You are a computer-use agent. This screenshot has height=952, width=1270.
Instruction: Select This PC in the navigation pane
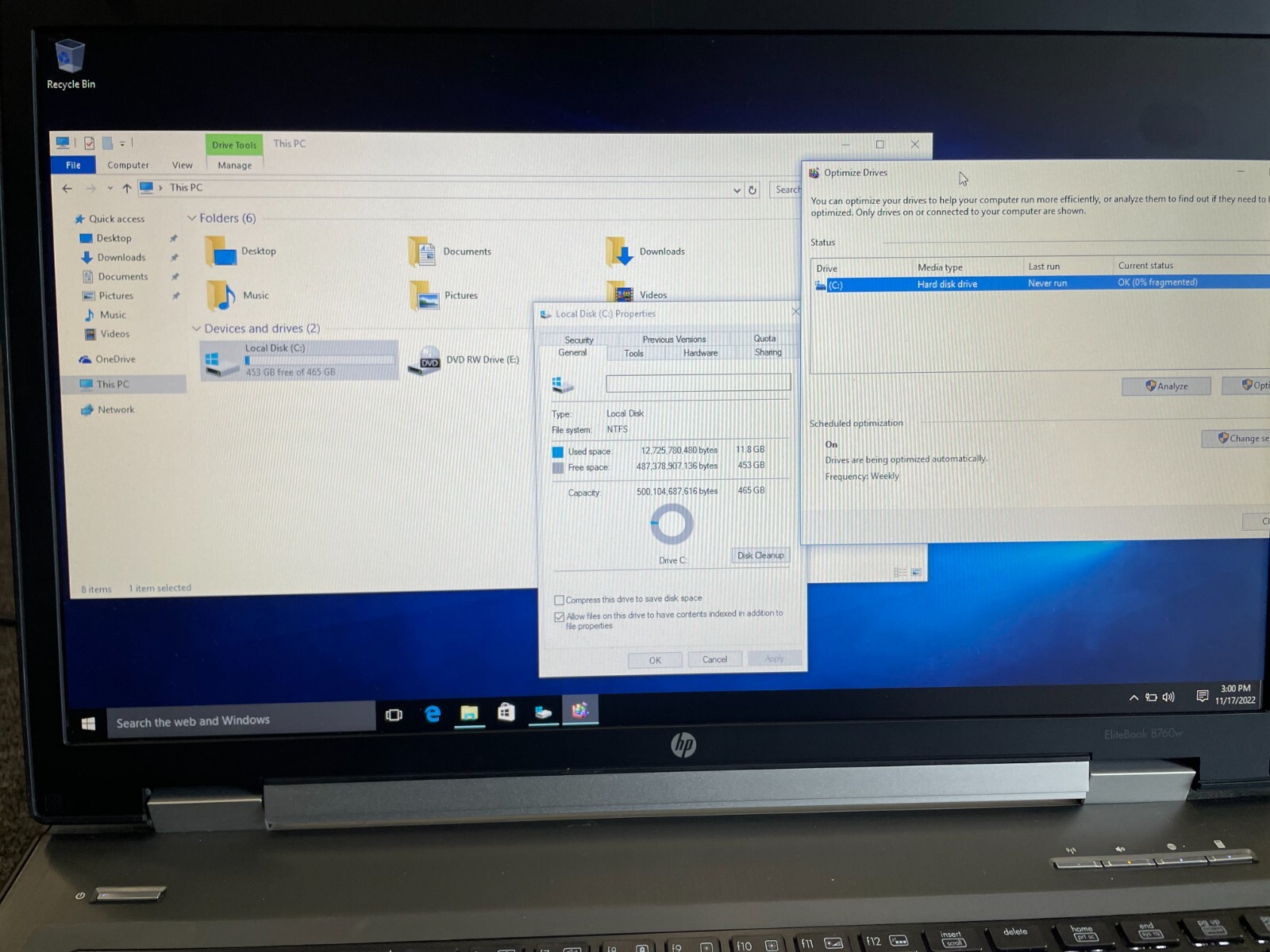point(105,384)
